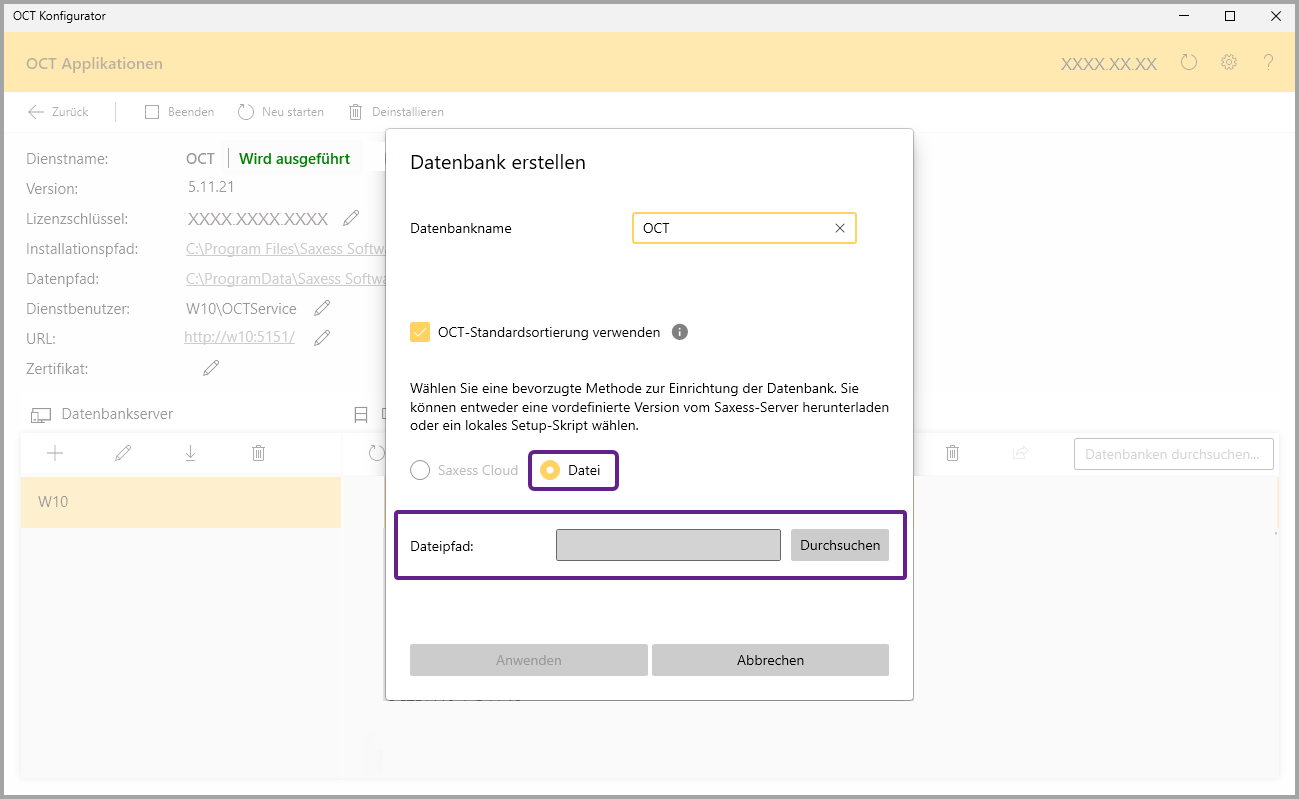Click Abbrechen to cancel the dialog
1299x799 pixels.
click(770, 660)
